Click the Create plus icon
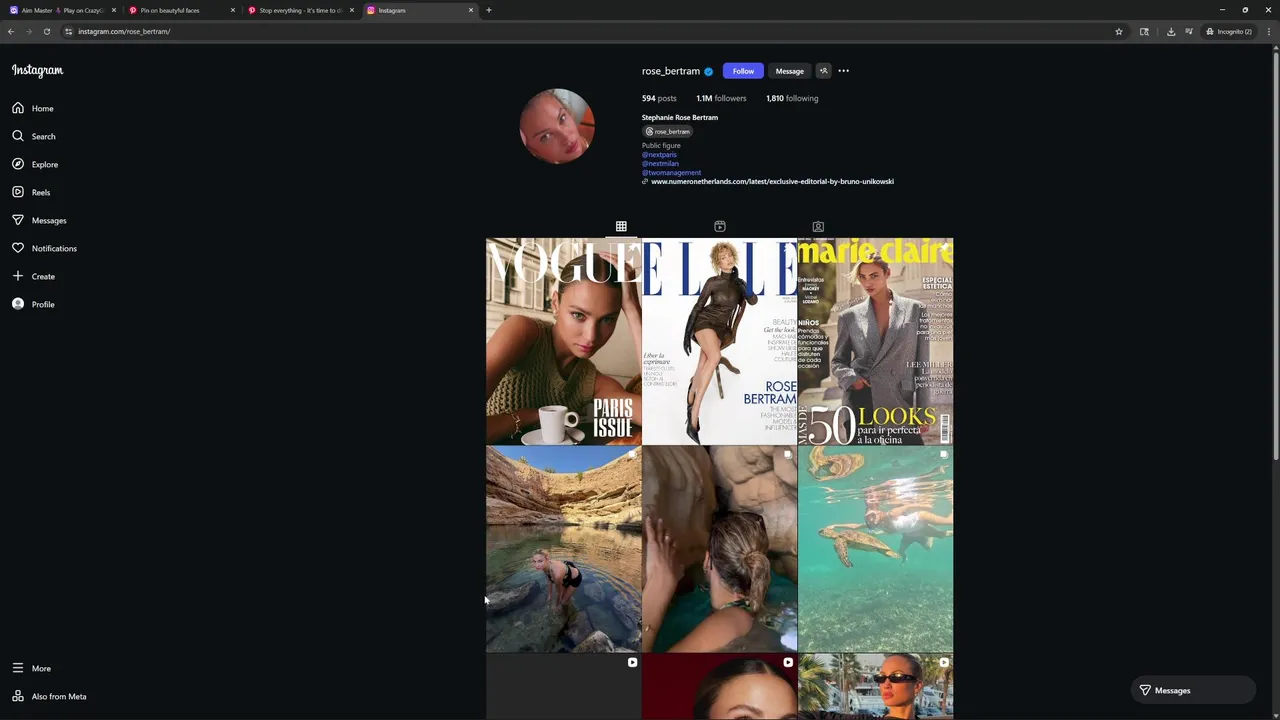1280x720 pixels. coord(18,276)
